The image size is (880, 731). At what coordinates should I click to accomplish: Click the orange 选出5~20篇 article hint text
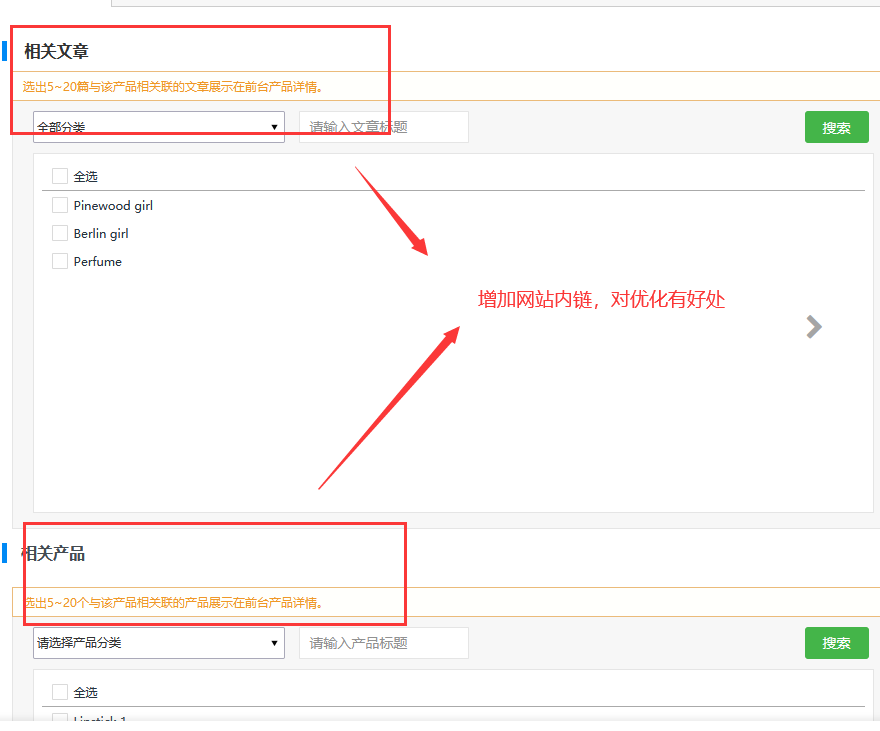point(173,87)
